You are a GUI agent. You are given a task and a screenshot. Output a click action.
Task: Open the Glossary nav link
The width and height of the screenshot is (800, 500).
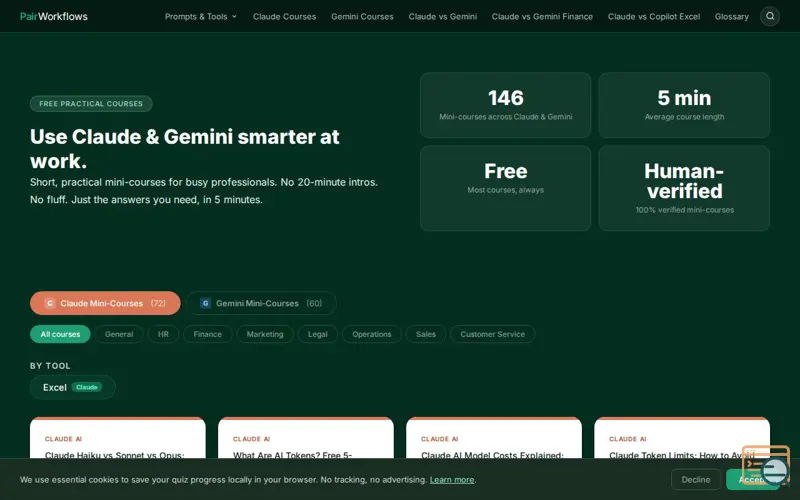[x=731, y=16]
